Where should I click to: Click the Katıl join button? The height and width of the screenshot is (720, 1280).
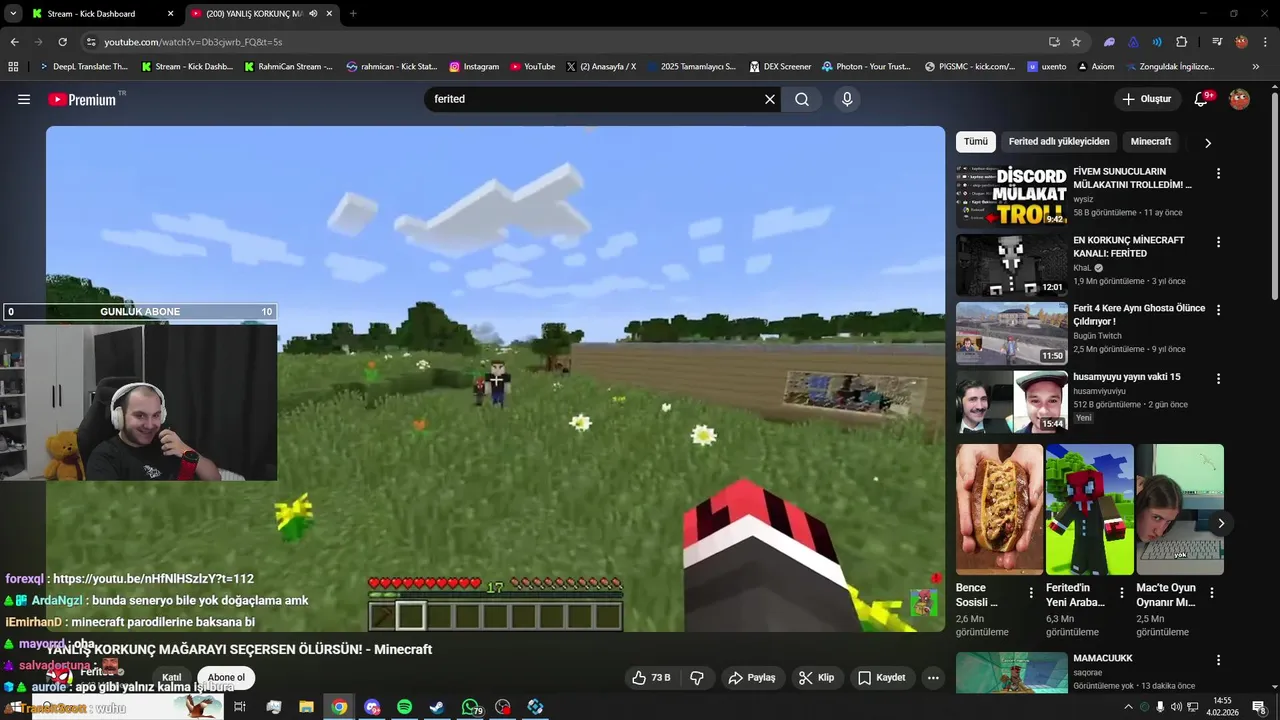pyautogui.click(x=172, y=677)
